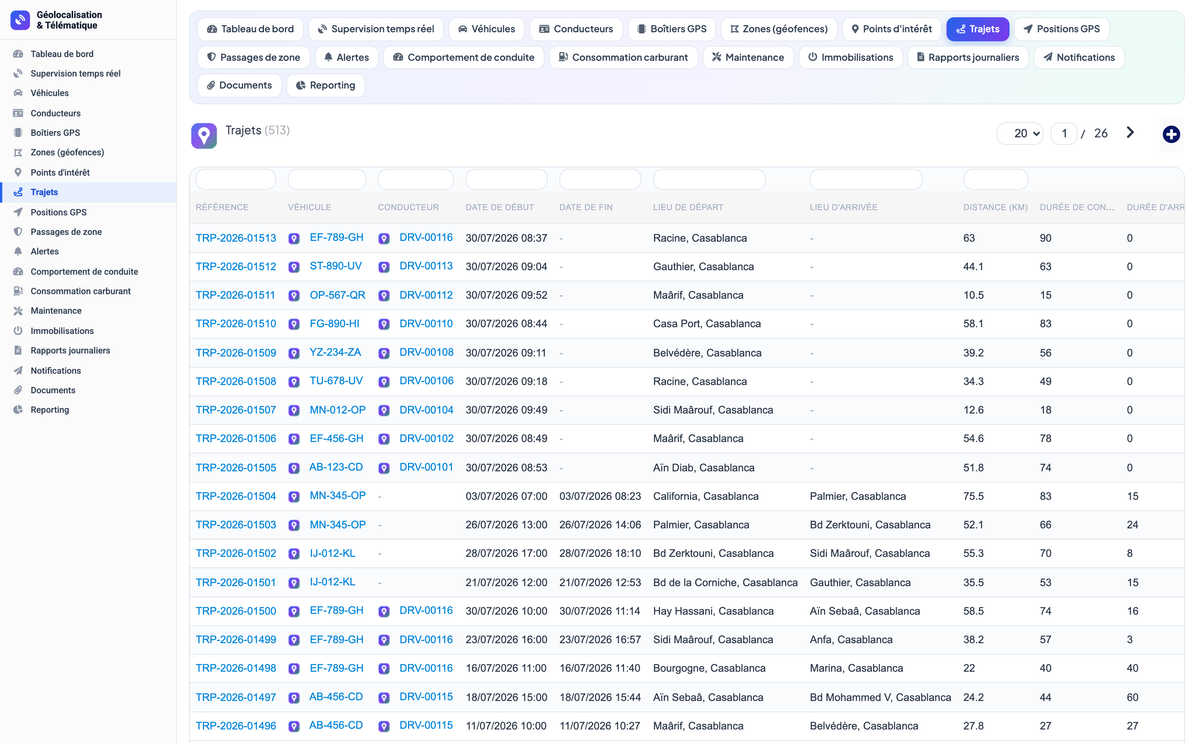Click the Date de début filter field

pyautogui.click(x=506, y=179)
